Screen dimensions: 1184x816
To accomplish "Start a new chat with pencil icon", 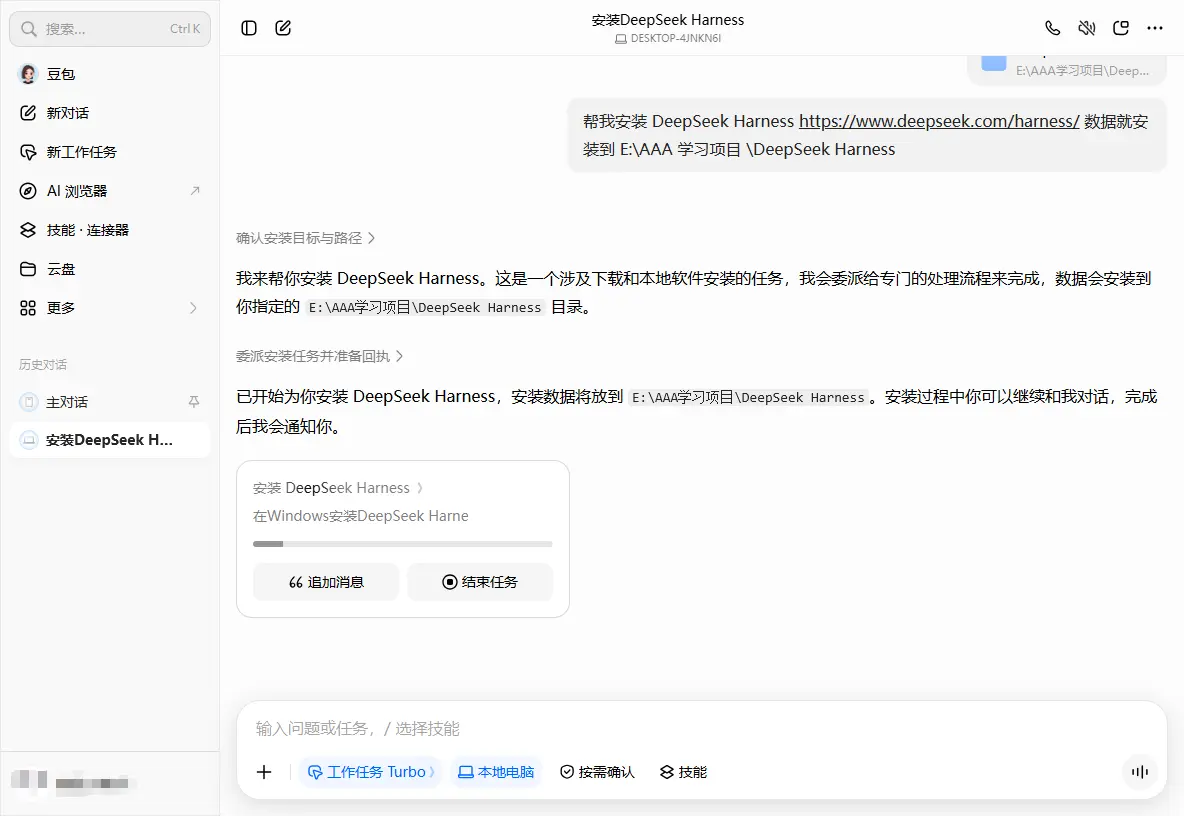I will pyautogui.click(x=283, y=28).
